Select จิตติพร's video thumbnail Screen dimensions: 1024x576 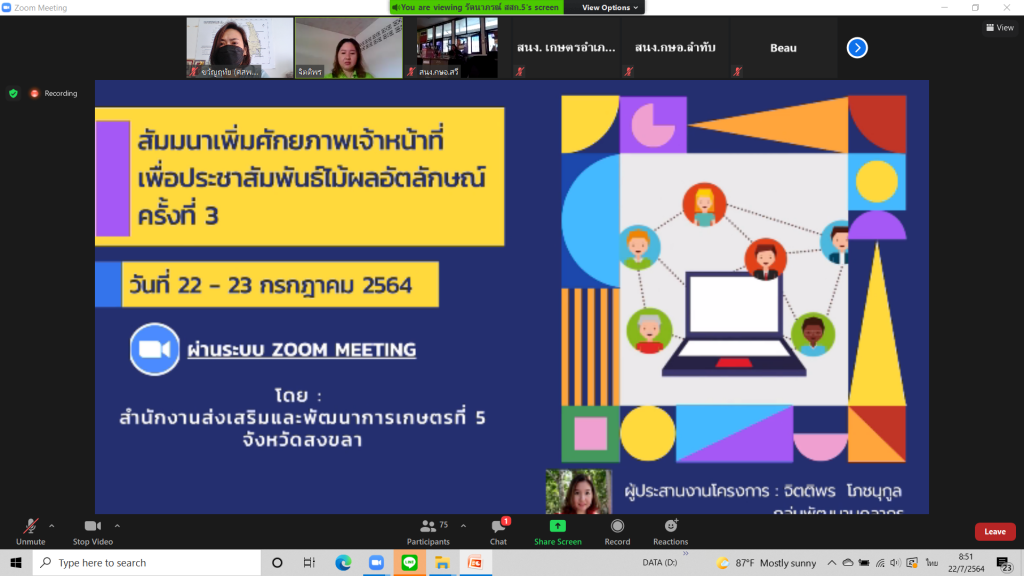pos(349,48)
